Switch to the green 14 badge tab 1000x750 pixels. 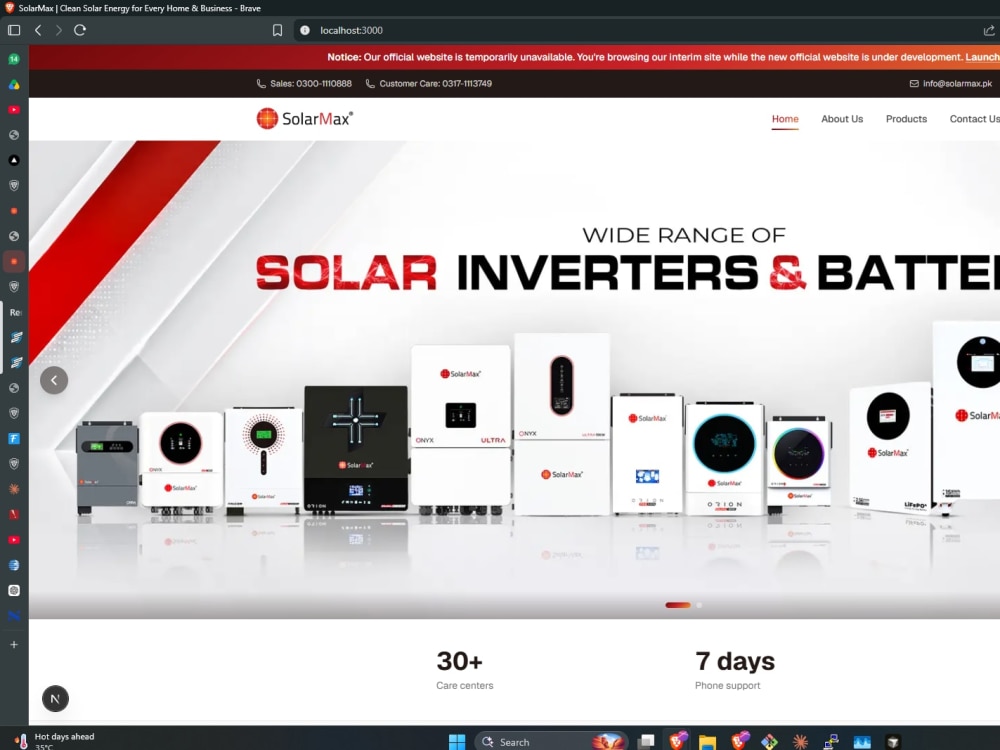point(14,59)
